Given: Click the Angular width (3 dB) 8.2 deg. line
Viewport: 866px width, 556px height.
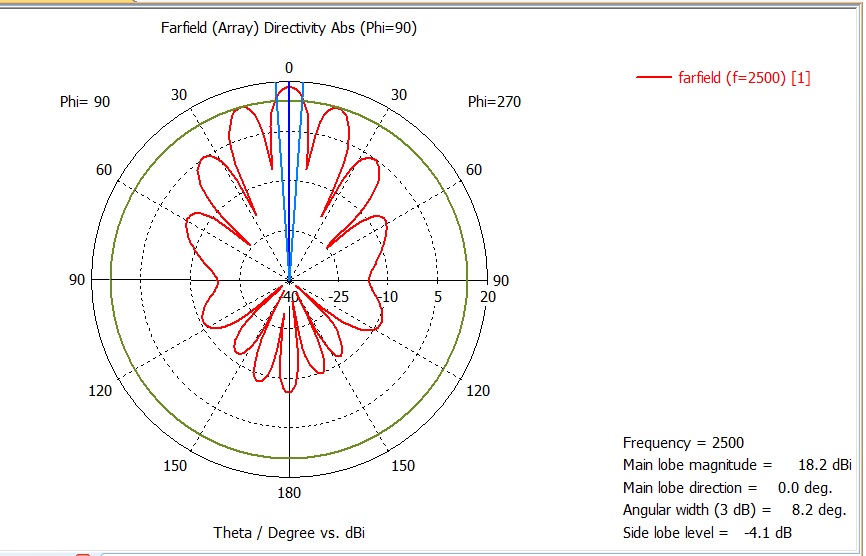Looking at the screenshot, I should coord(735,510).
